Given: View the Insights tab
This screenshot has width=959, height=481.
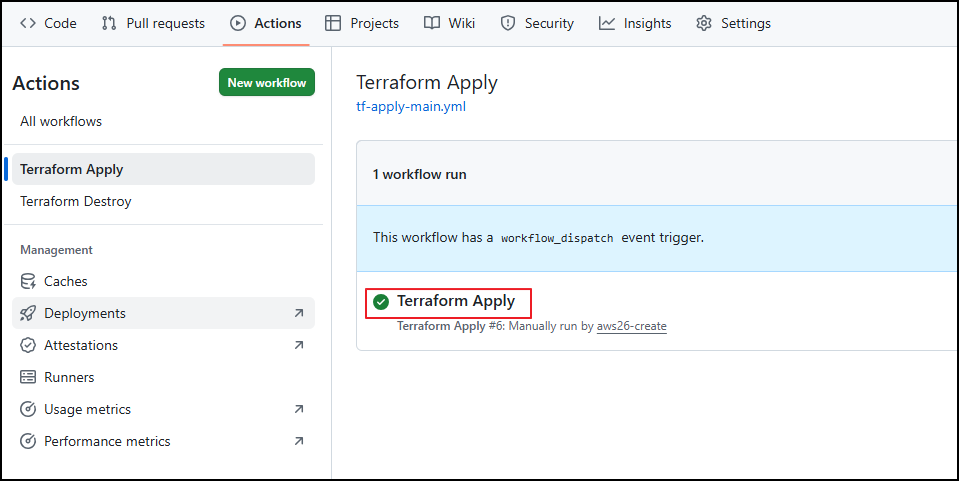Looking at the screenshot, I should click(635, 23).
